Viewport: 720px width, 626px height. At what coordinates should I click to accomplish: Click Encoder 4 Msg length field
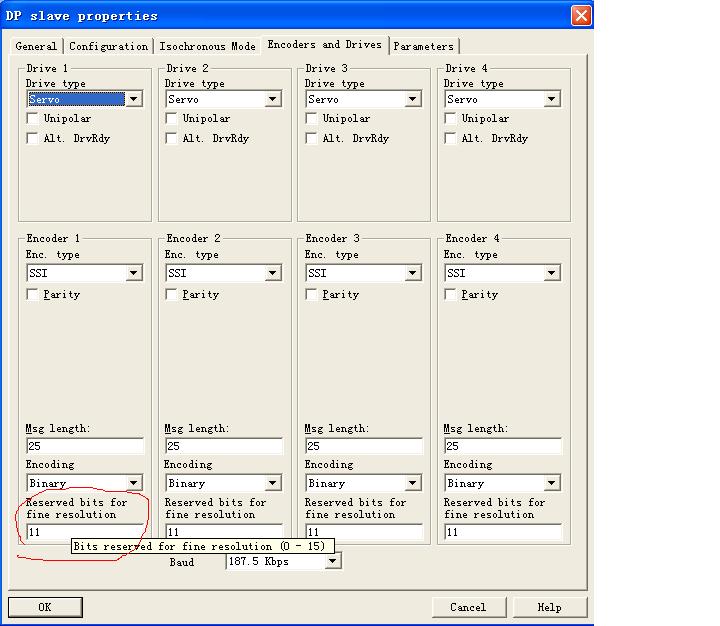coord(503,446)
